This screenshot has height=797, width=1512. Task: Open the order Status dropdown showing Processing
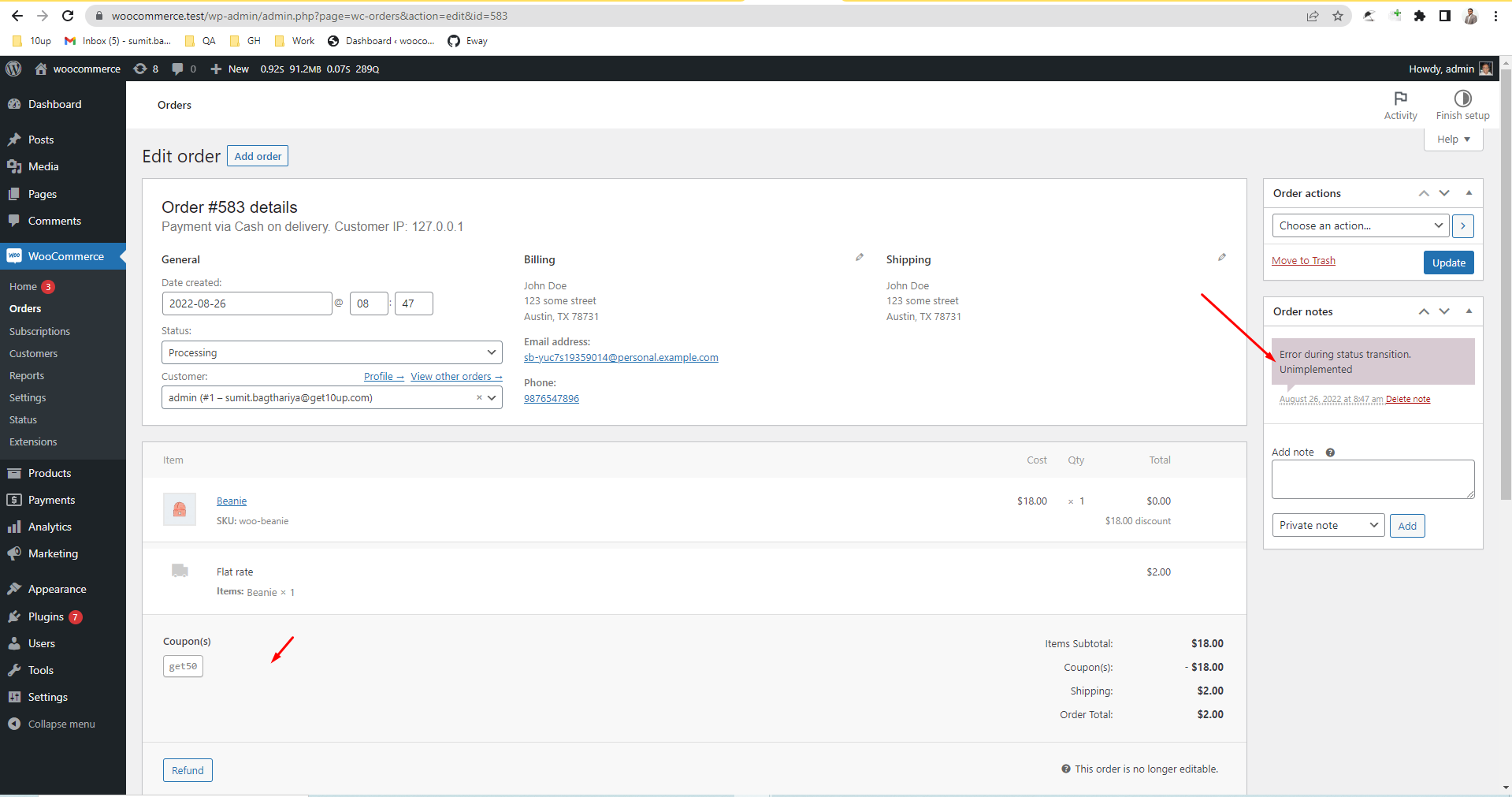(331, 352)
